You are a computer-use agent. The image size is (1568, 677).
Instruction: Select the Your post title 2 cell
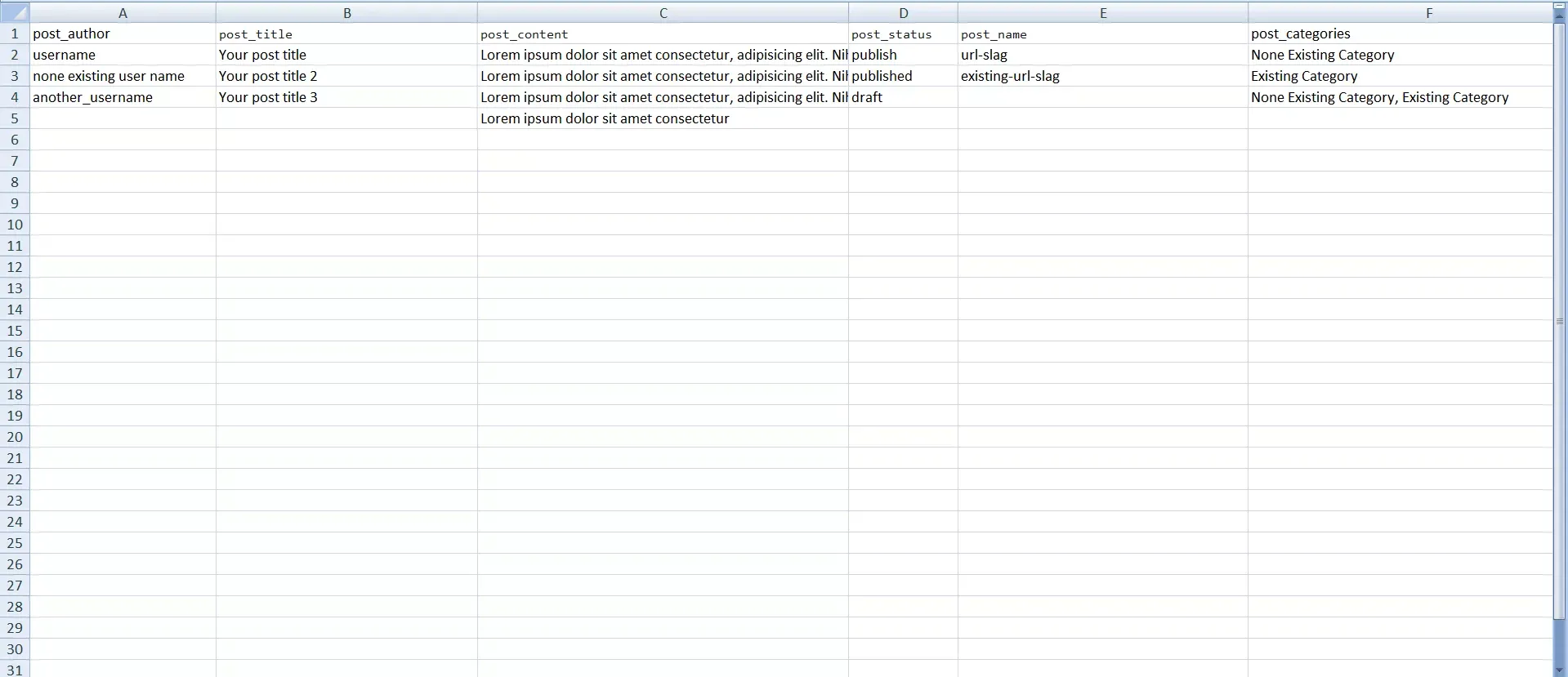346,76
